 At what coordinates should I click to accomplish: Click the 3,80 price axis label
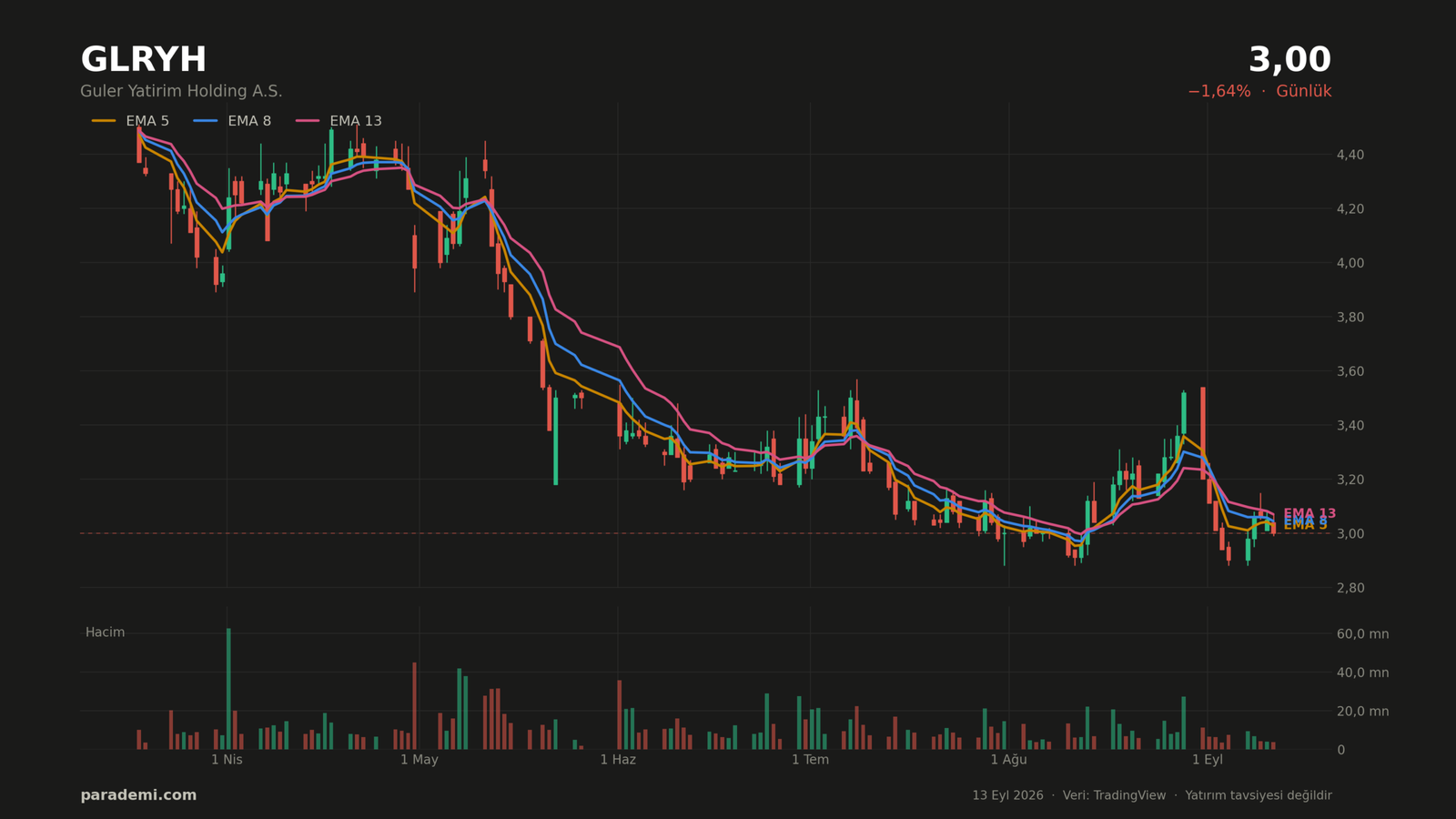coord(1350,317)
